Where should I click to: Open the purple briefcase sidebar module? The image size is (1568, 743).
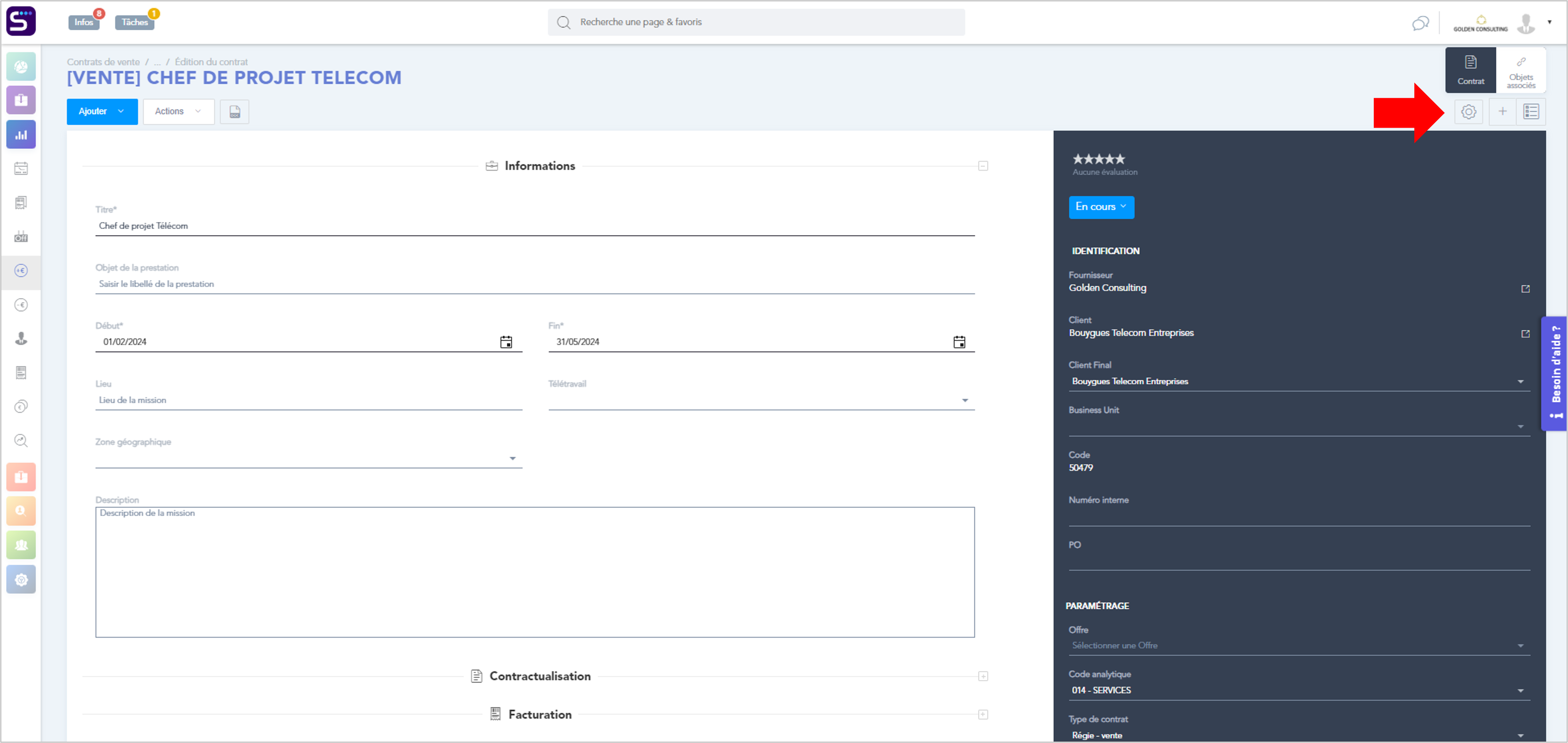[21, 100]
